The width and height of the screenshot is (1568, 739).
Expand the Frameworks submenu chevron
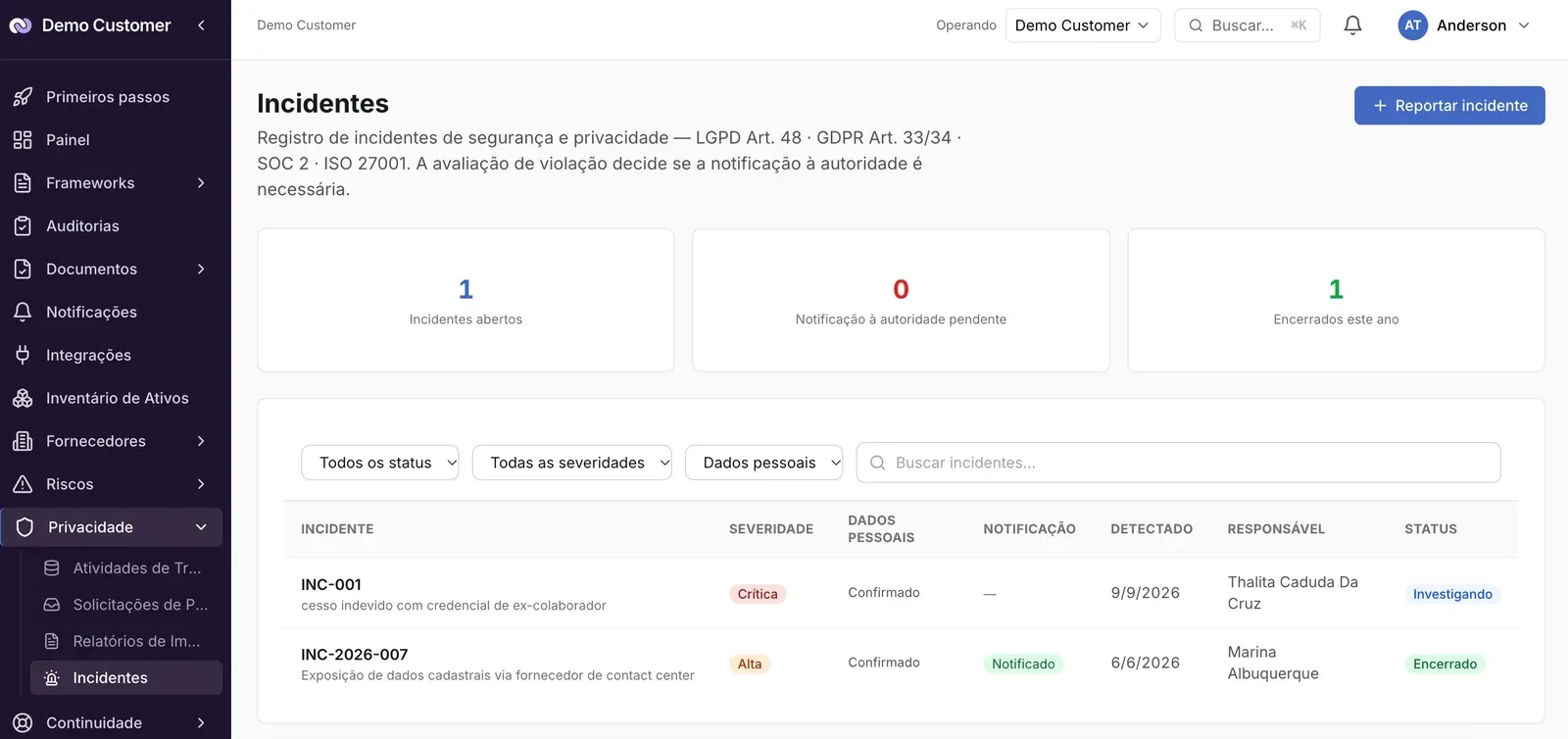point(201,183)
